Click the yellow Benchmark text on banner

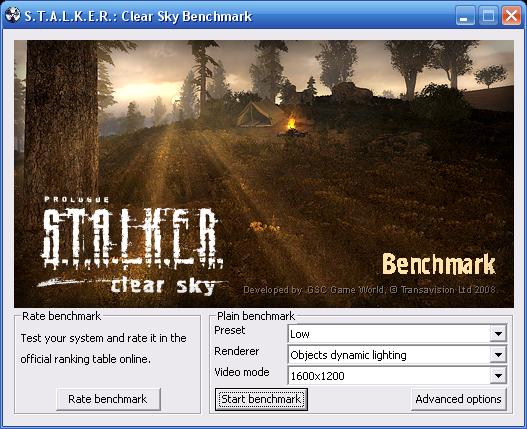(439, 264)
